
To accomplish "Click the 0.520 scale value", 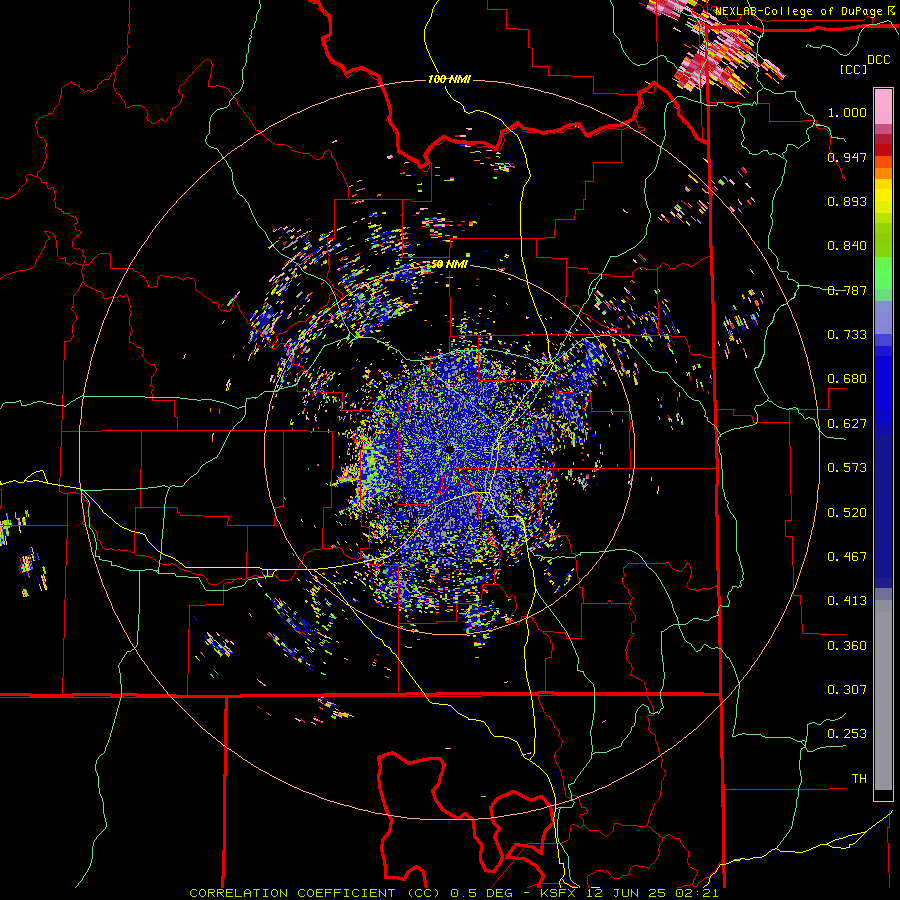I will click(847, 513).
